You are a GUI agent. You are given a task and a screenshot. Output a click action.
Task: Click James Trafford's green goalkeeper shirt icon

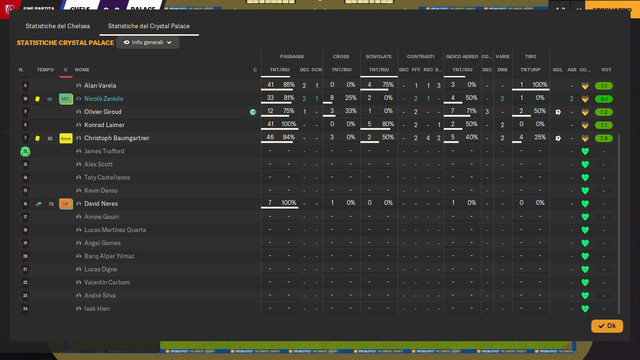pos(25,151)
